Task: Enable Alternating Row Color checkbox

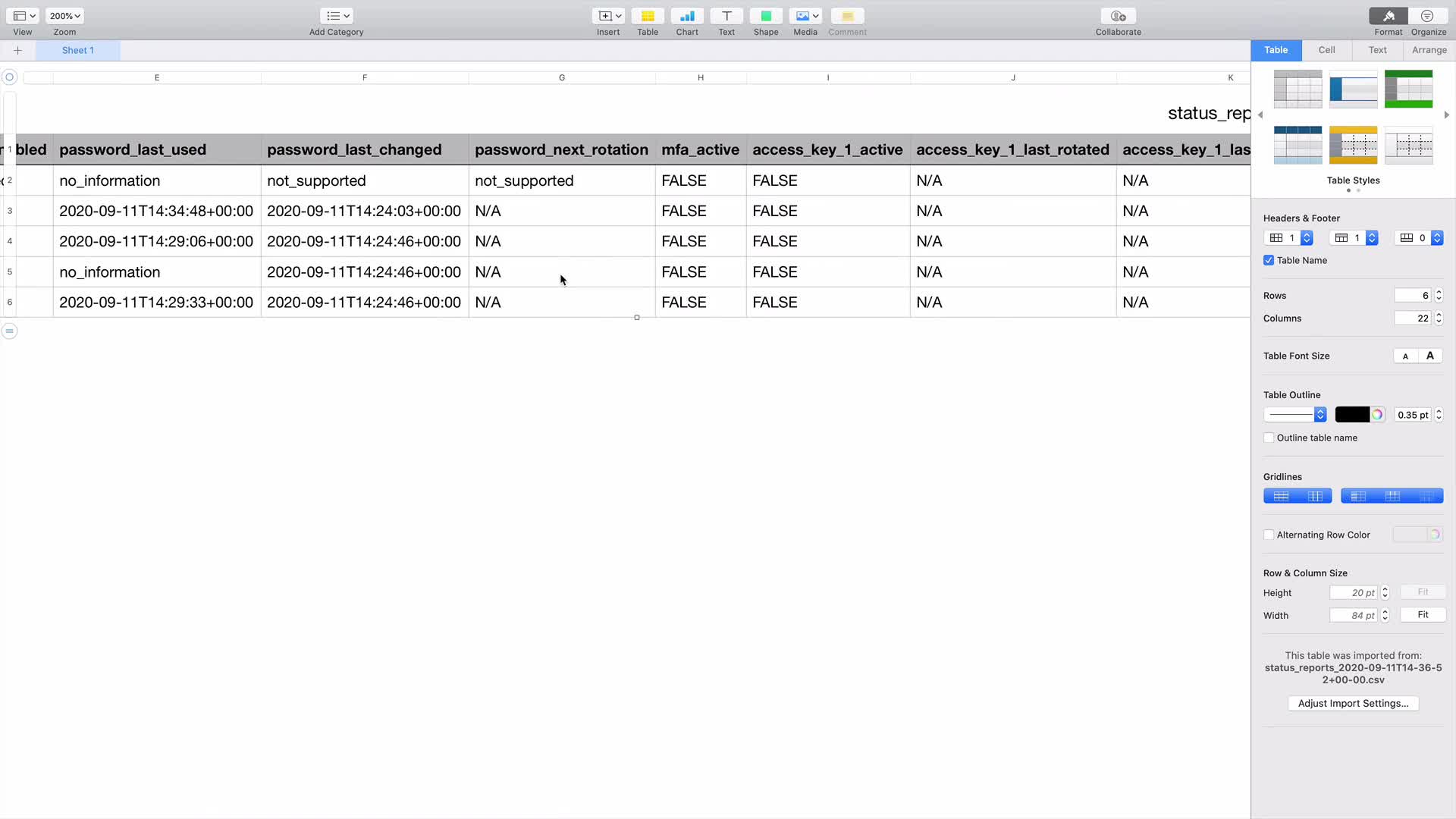Action: 1269,535
